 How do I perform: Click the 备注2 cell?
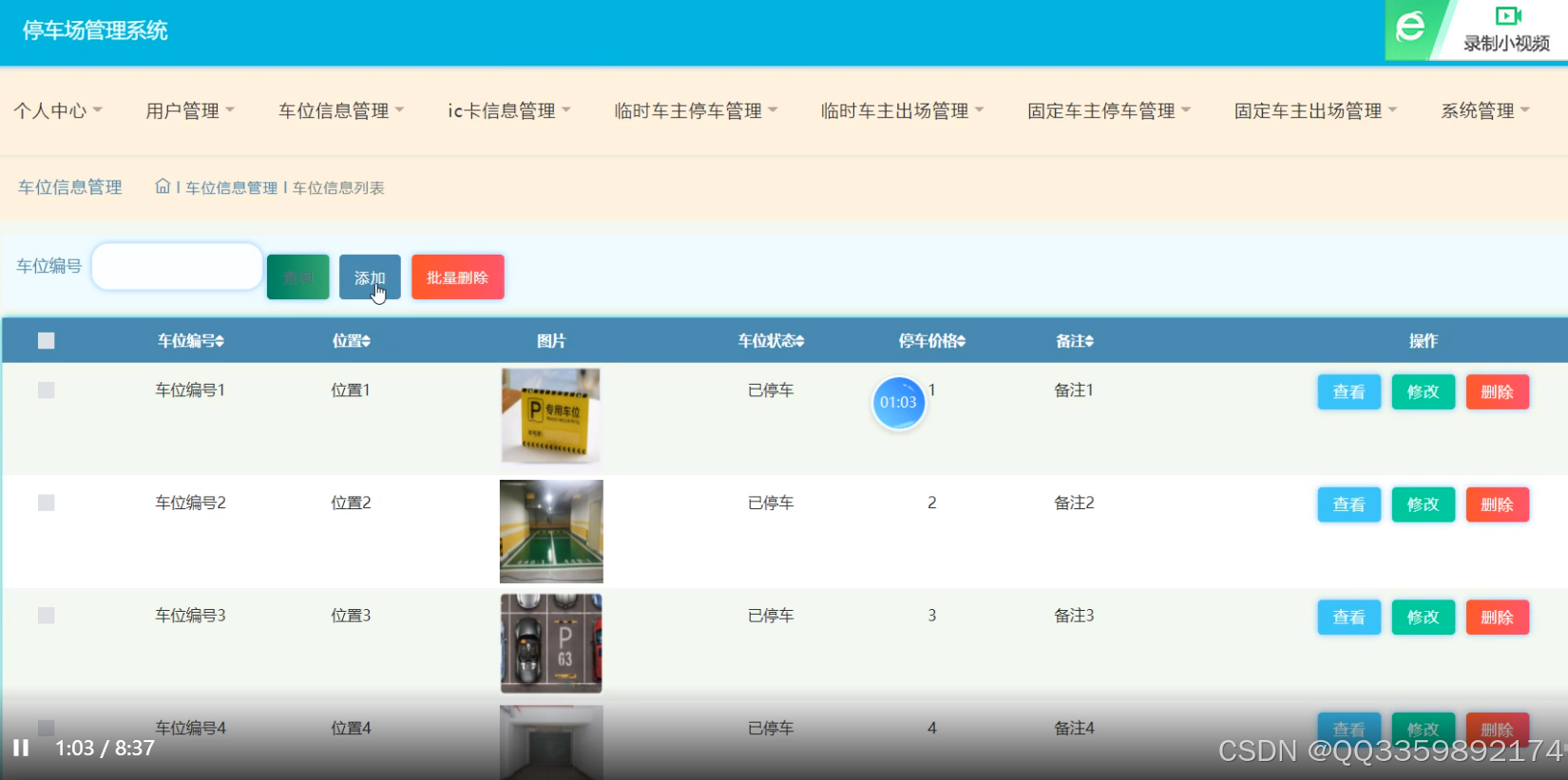1074,503
